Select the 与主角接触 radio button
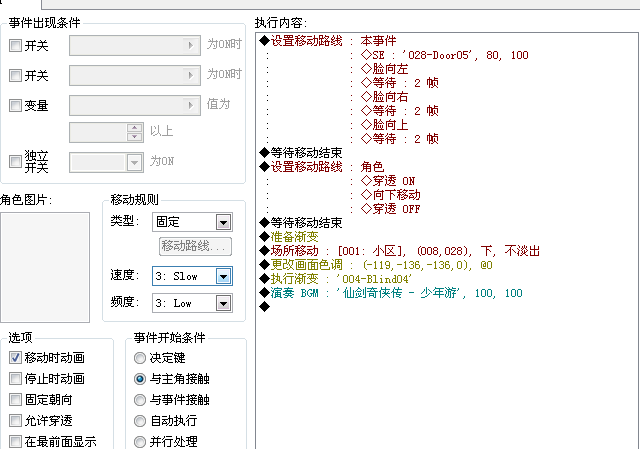Screen dimensions: 640x449 (x=140, y=379)
